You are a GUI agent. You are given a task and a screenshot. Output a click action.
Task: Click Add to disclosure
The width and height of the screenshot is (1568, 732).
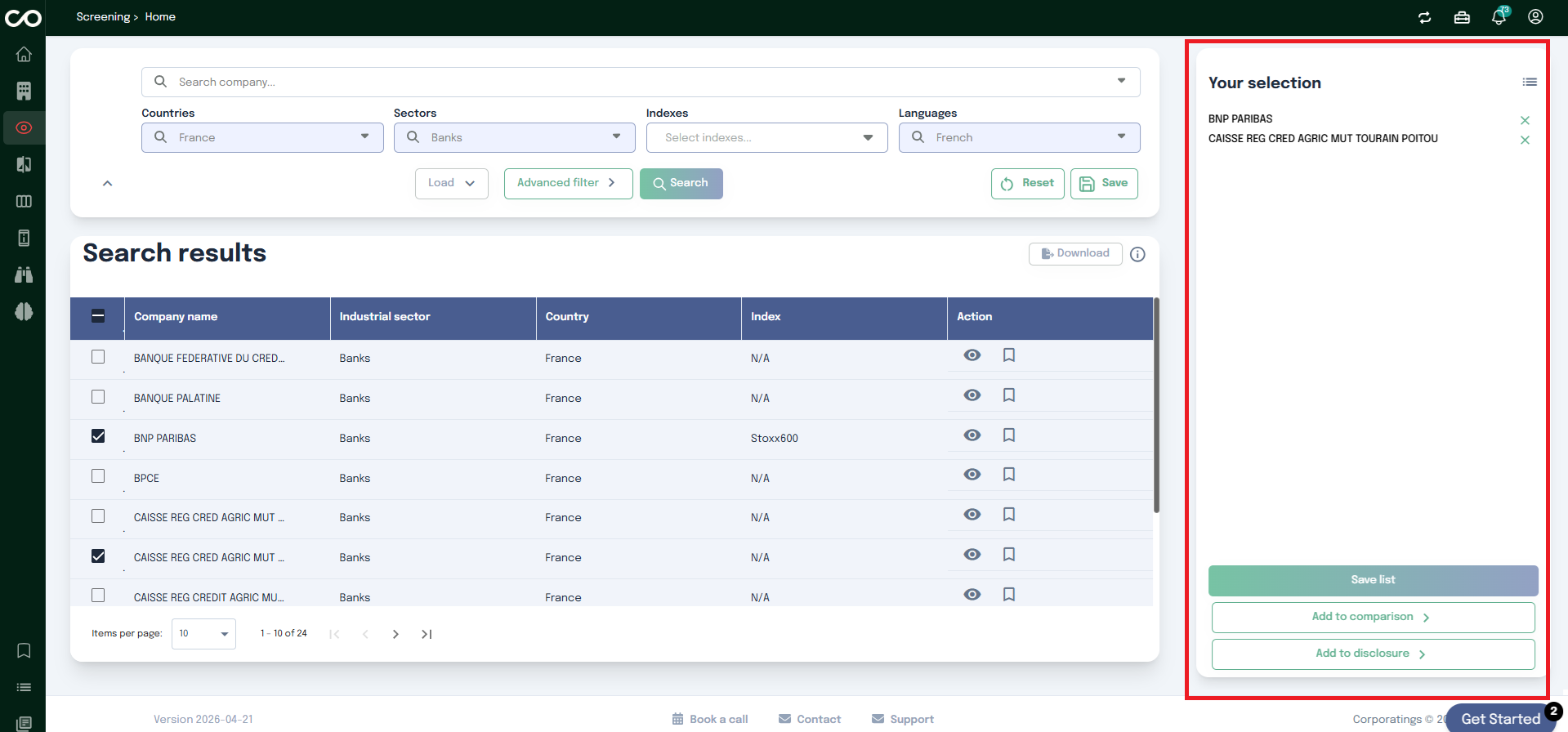coord(1373,654)
